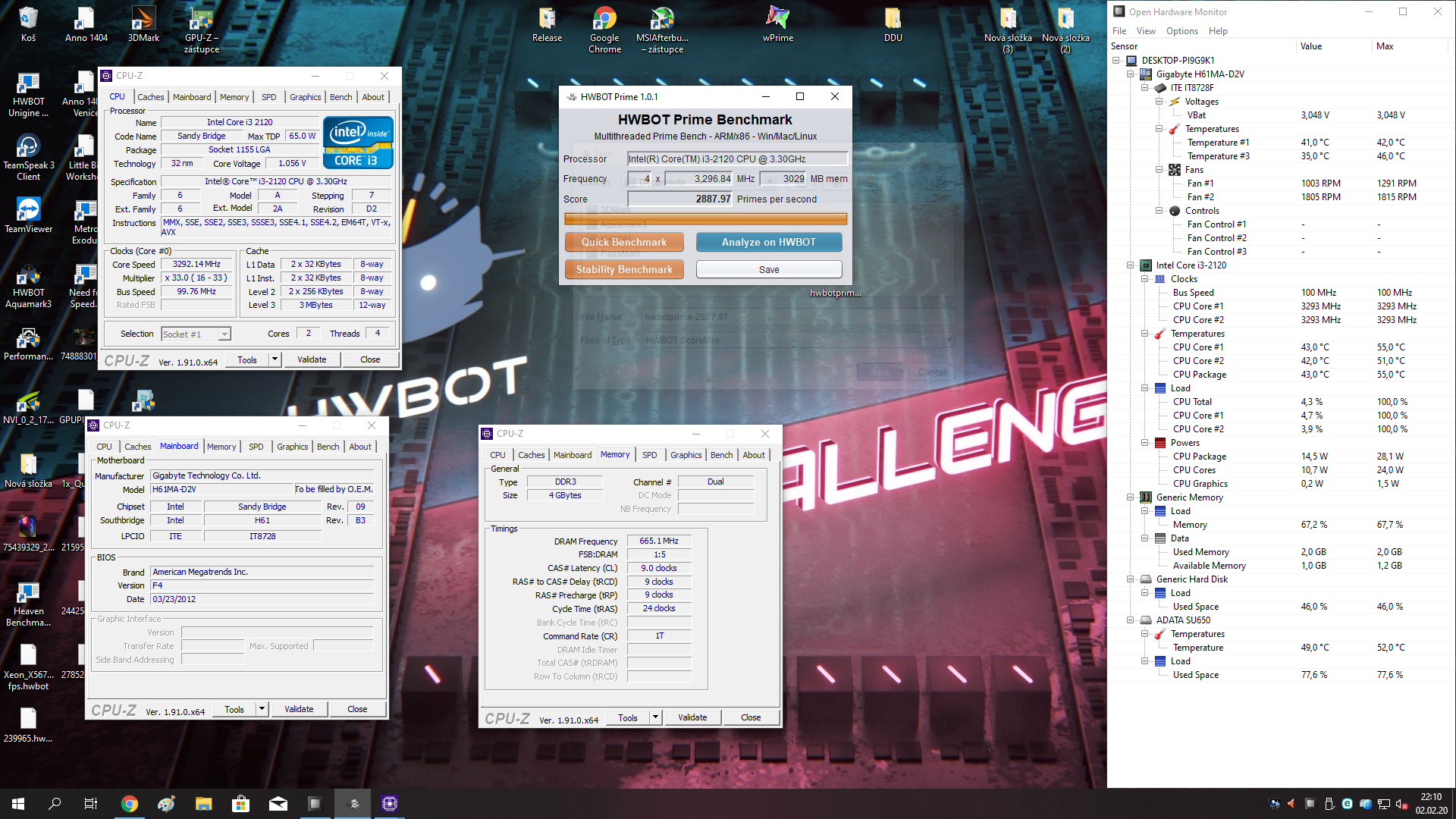Open the wPrime desktop icon

tap(777, 24)
